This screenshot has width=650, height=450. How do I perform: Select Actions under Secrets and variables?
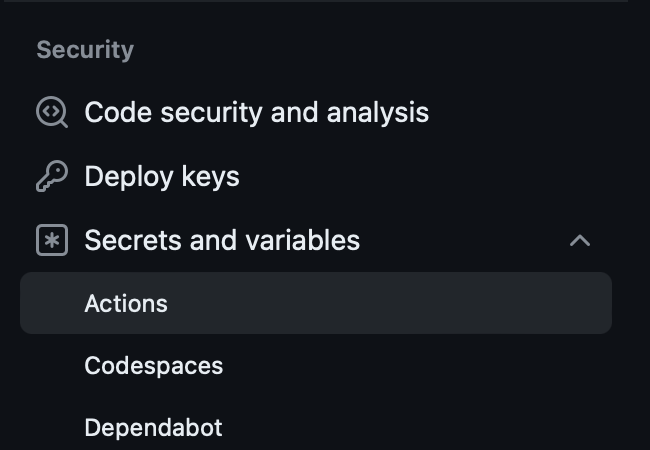(126, 303)
